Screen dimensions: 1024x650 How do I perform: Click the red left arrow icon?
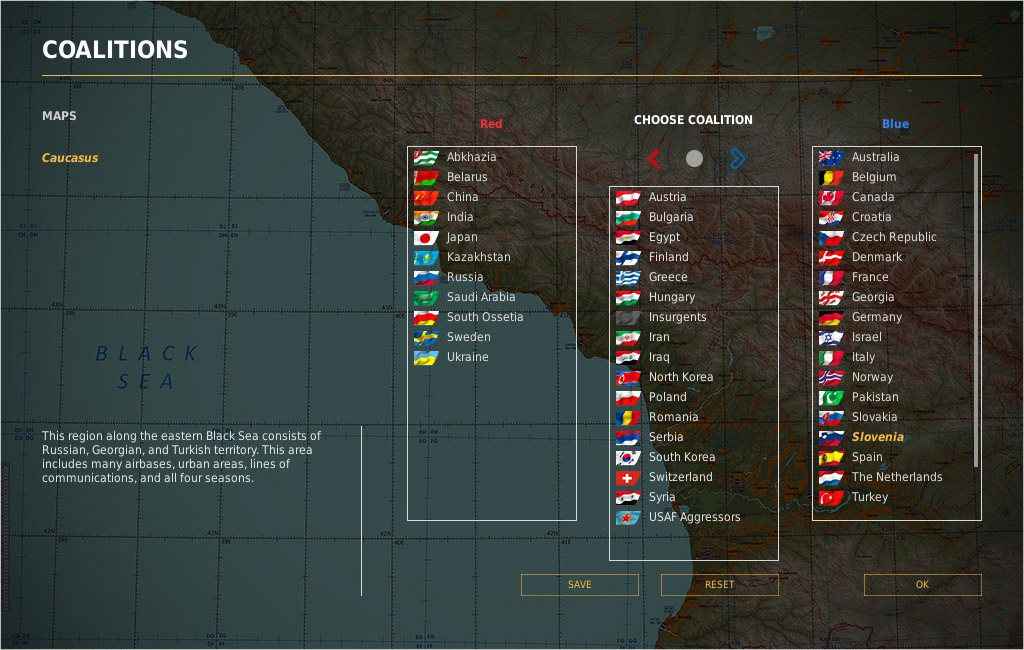point(653,158)
